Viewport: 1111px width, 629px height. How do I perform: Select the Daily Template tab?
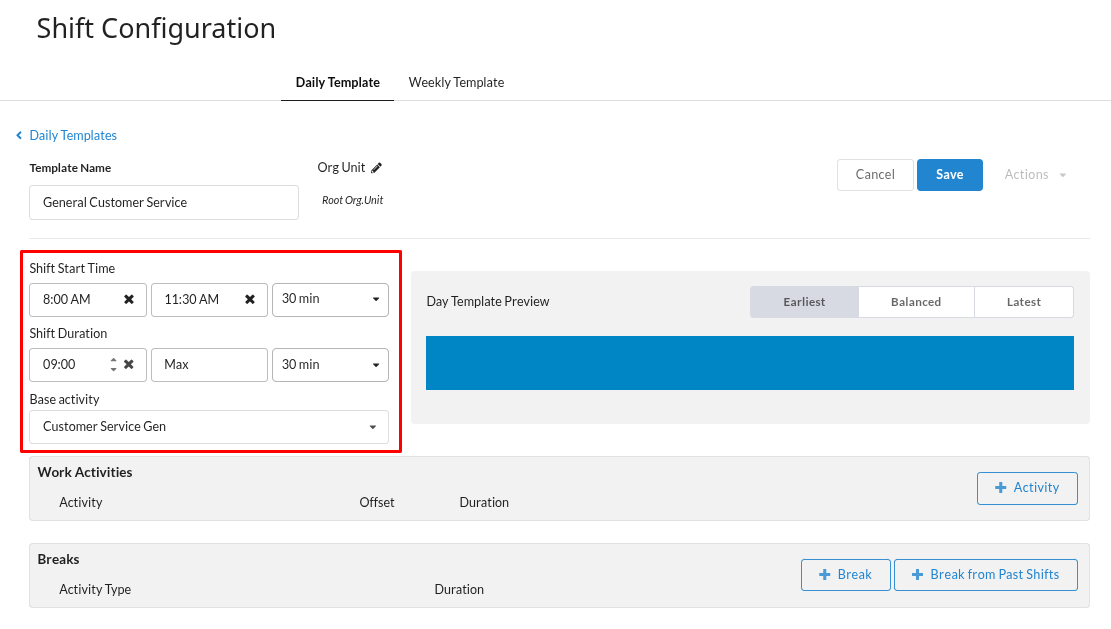tap(337, 83)
